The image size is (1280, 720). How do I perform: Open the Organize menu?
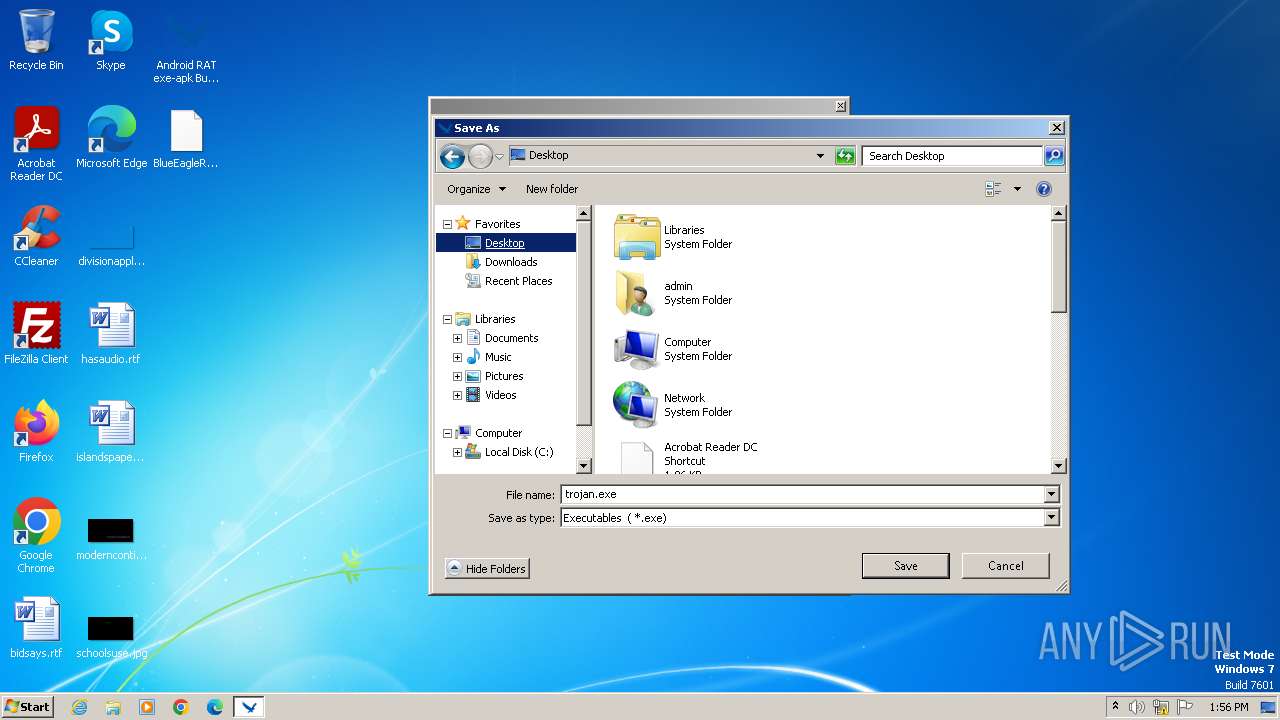coord(476,189)
